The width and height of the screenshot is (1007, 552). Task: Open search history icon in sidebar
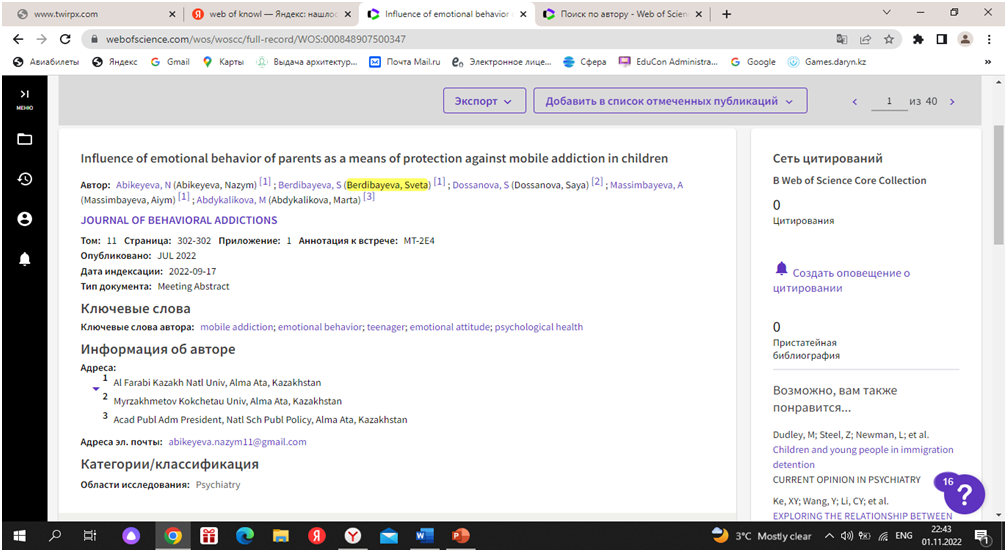[24, 179]
